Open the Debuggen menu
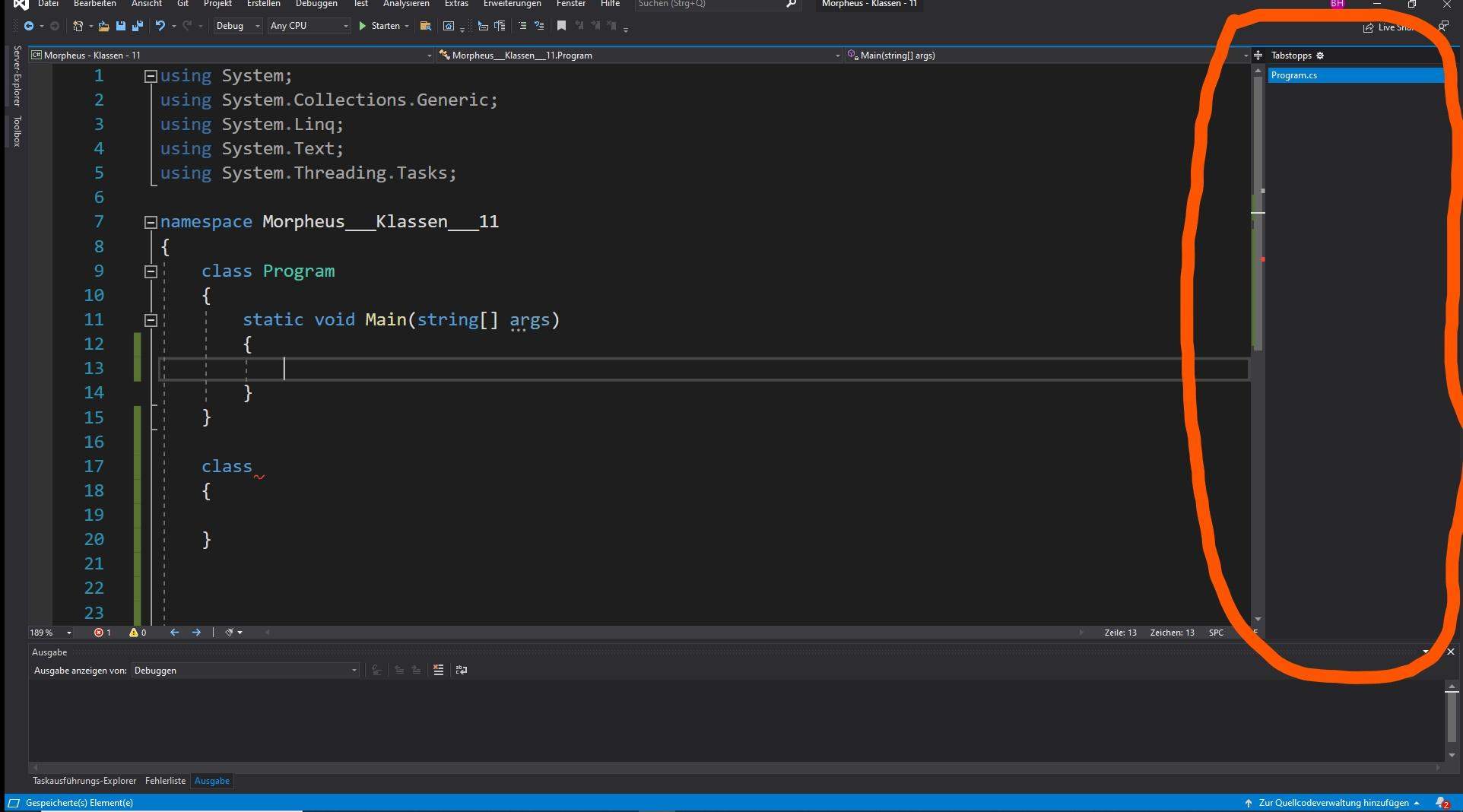Screen dimensions: 1463x812 tap(316, 4)
